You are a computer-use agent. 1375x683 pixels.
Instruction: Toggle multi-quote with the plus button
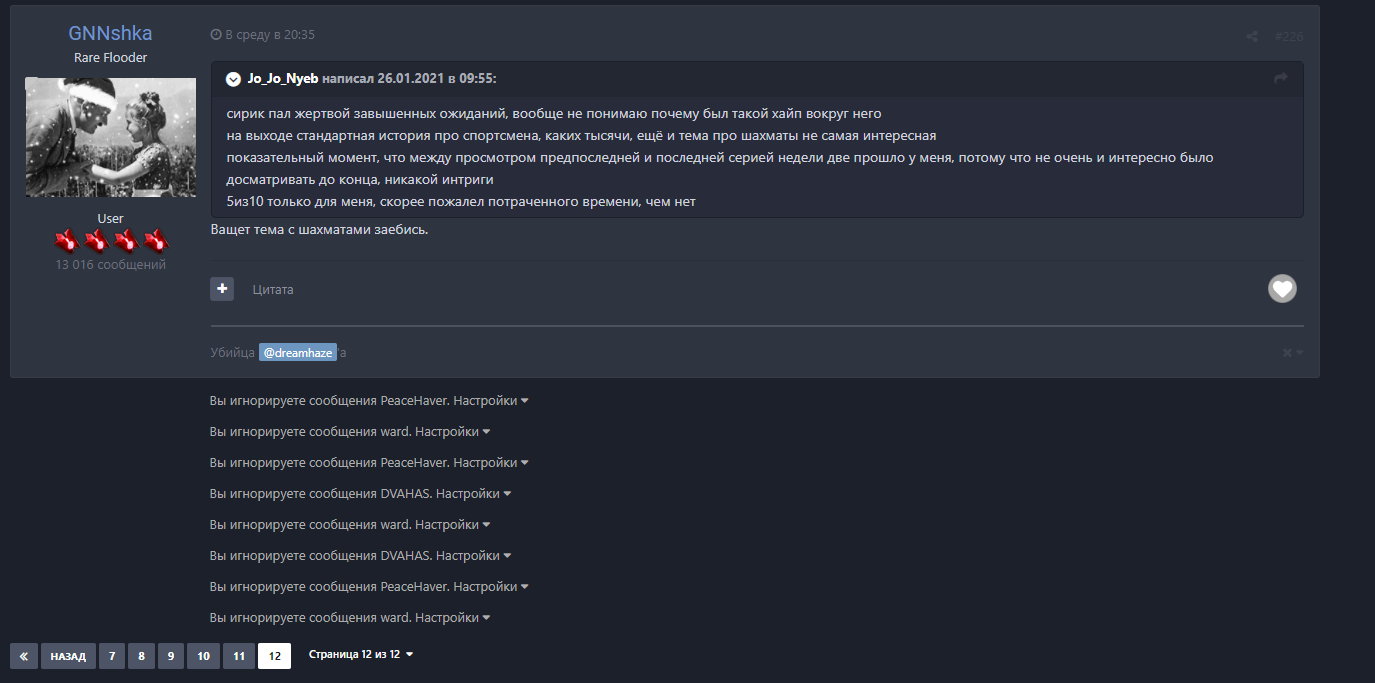click(222, 289)
